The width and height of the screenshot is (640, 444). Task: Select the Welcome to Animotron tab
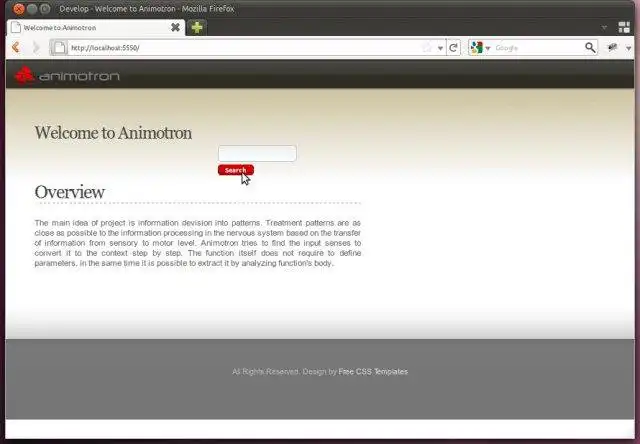click(96, 28)
